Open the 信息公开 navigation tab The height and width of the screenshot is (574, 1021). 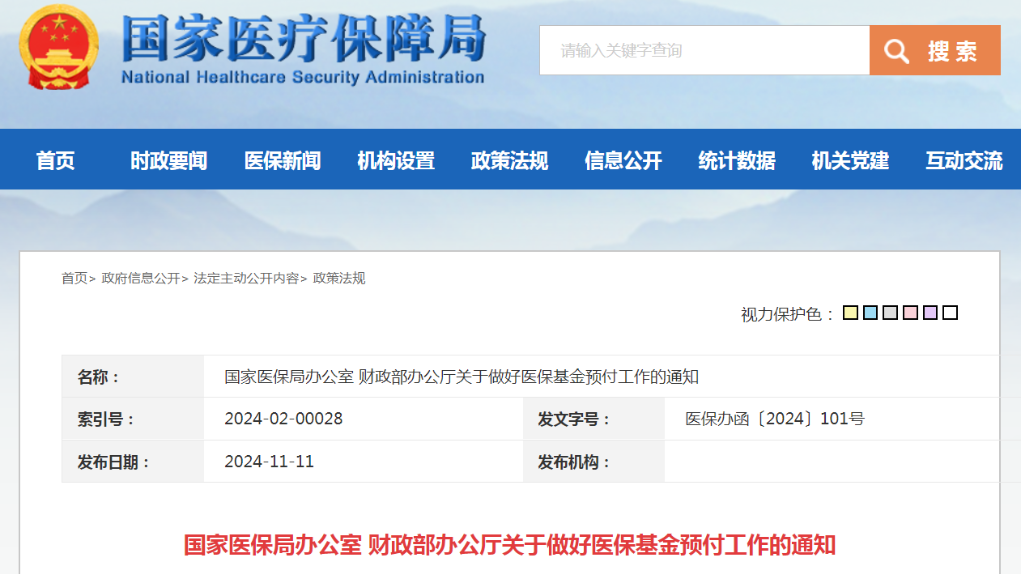click(623, 160)
